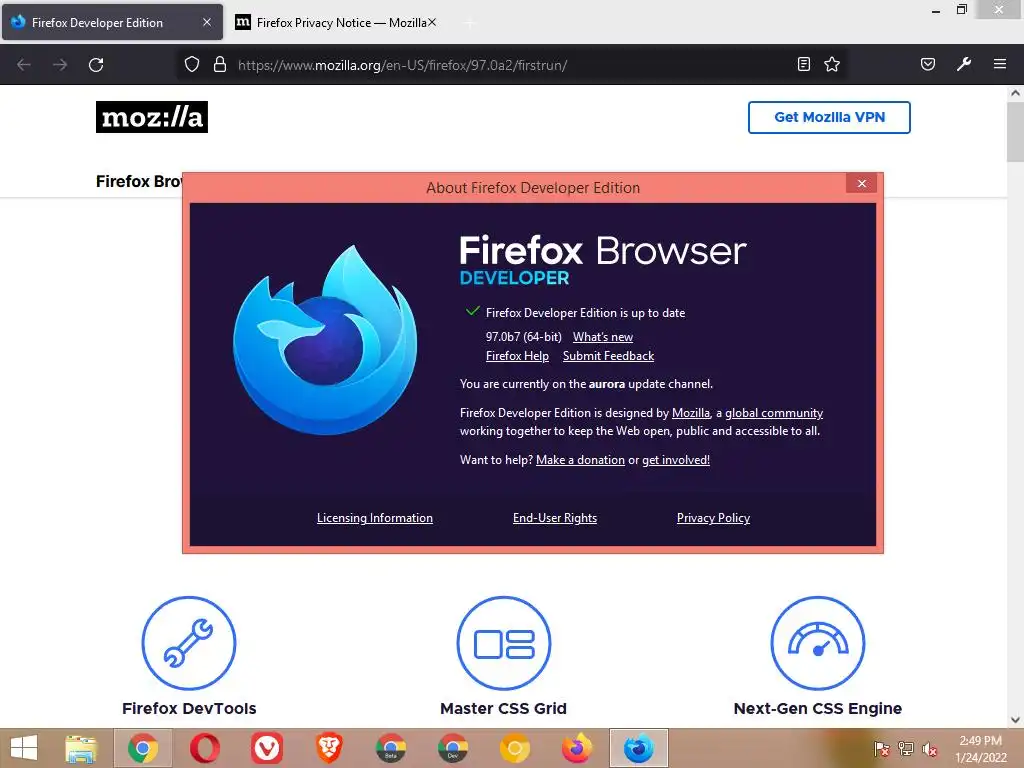1024x768 pixels.
Task: Launch Chrome Beta from the taskbar
Action: click(x=391, y=748)
